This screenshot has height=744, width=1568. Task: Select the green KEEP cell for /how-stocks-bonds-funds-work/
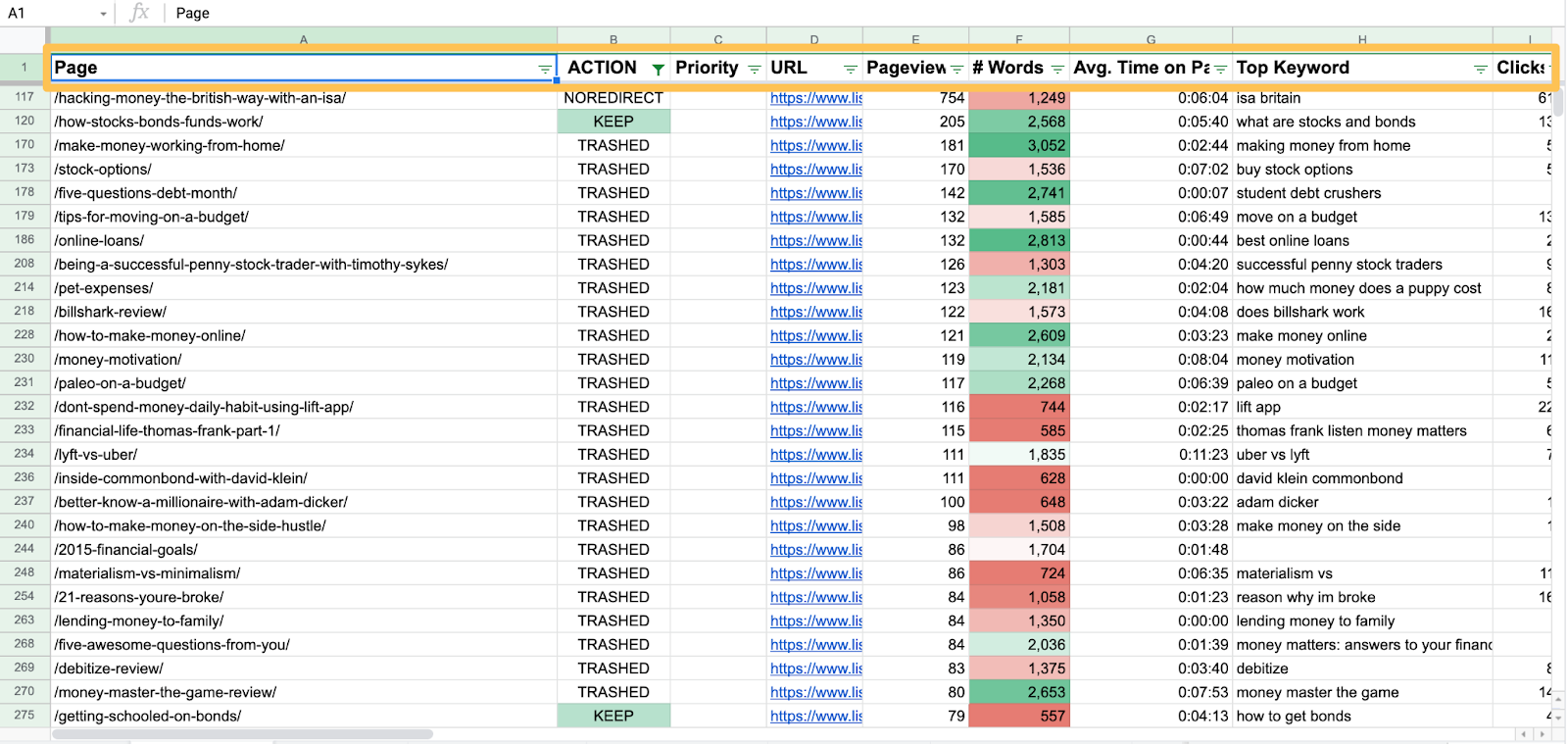tap(613, 122)
